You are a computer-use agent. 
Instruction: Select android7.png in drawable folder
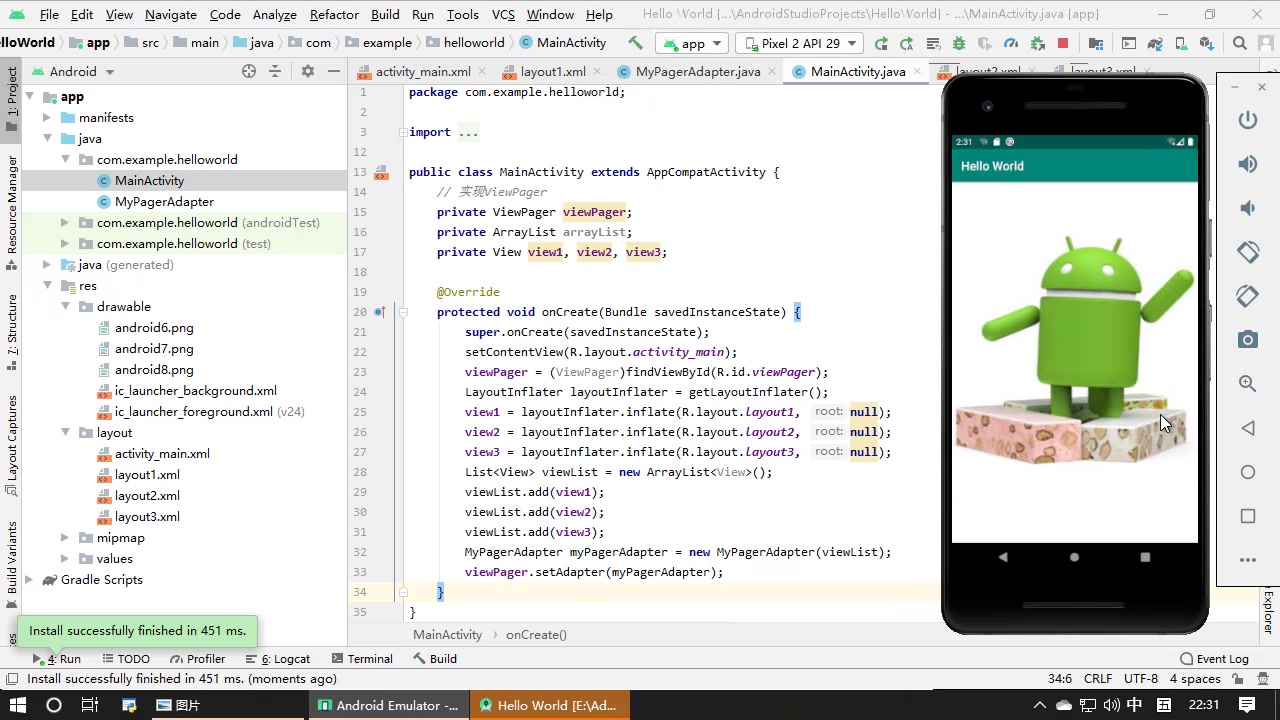(154, 349)
